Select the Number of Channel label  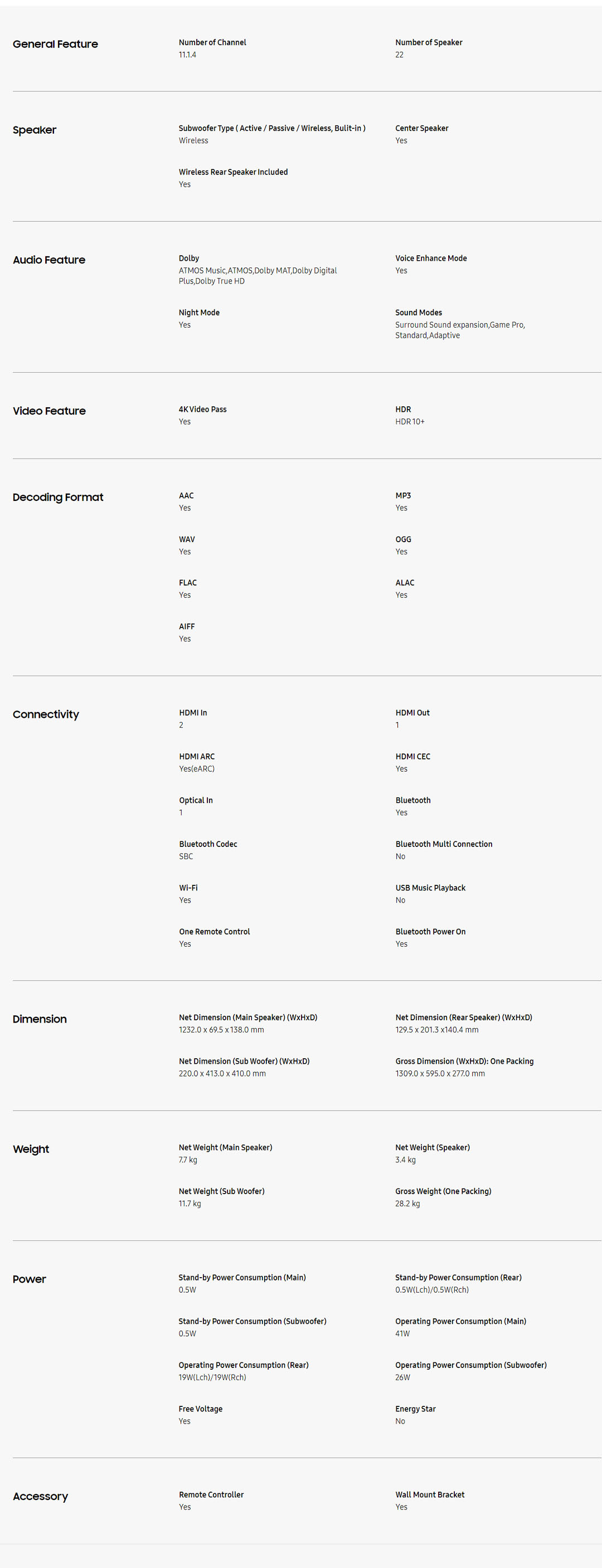point(212,42)
